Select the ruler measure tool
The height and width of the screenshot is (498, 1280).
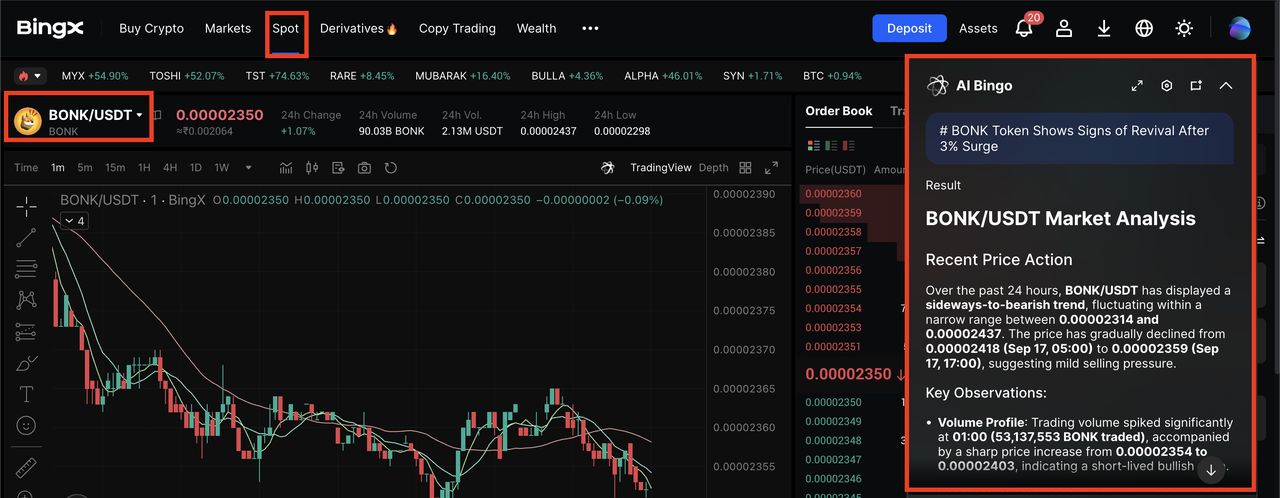[27, 468]
